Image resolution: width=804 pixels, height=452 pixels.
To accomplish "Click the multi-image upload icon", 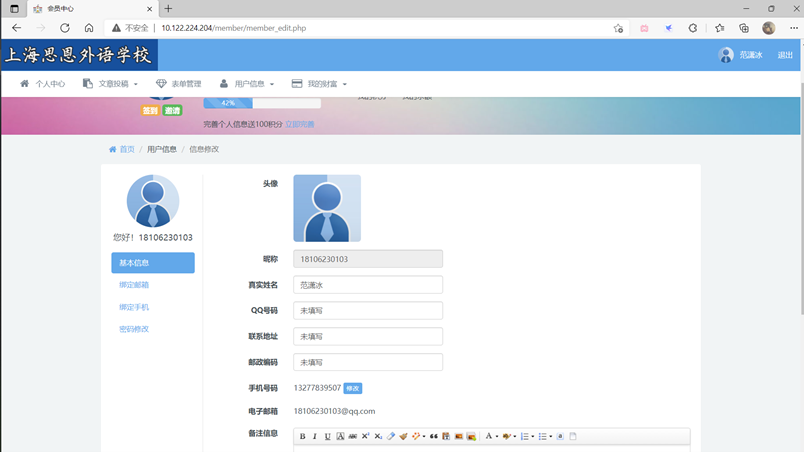I will (471, 436).
